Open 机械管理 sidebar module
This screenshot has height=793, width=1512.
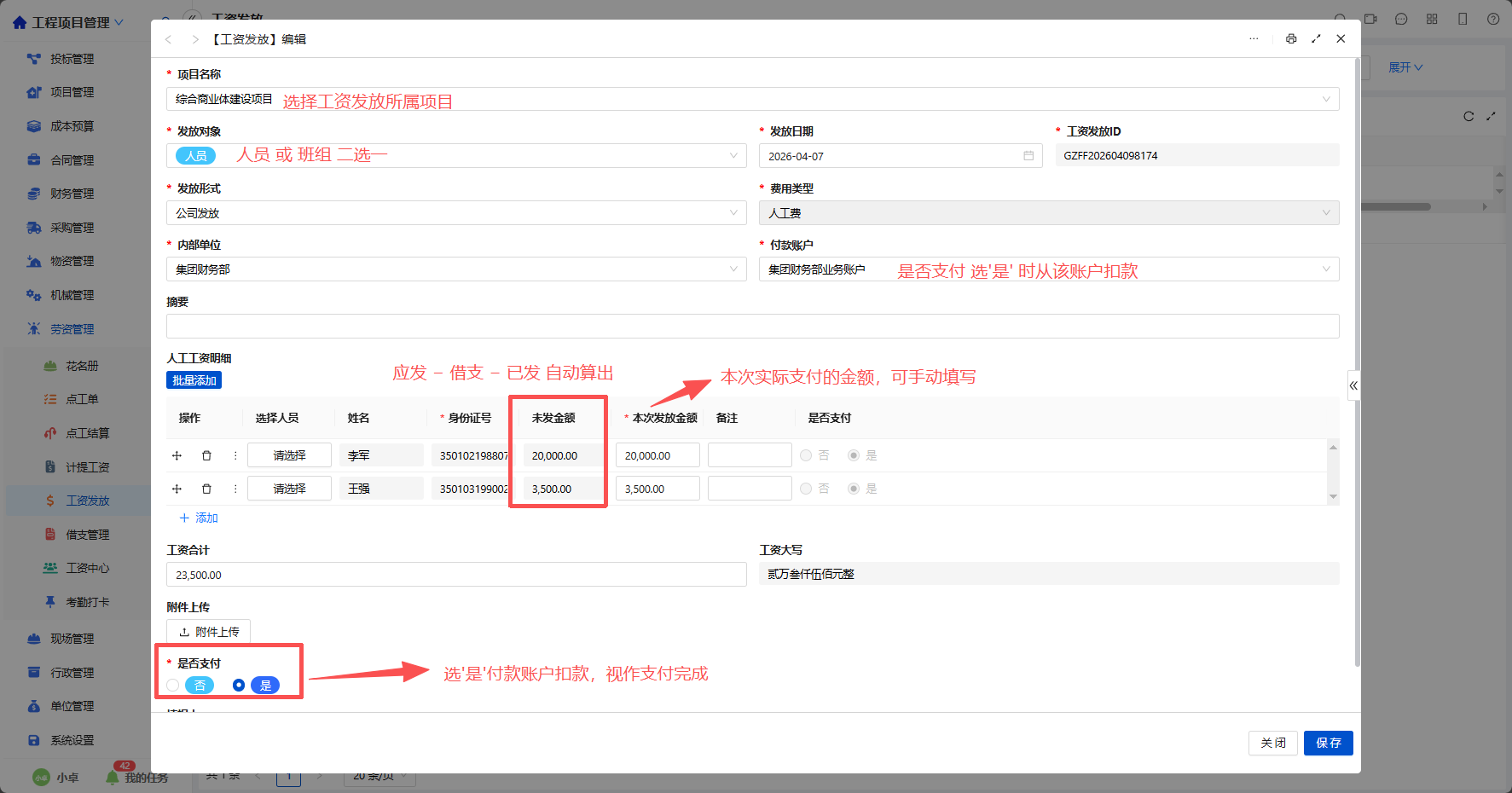click(x=72, y=295)
